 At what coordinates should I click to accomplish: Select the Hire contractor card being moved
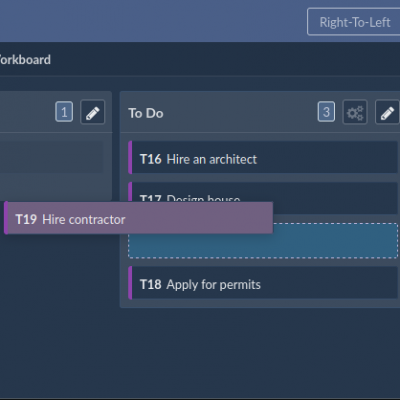coord(138,218)
